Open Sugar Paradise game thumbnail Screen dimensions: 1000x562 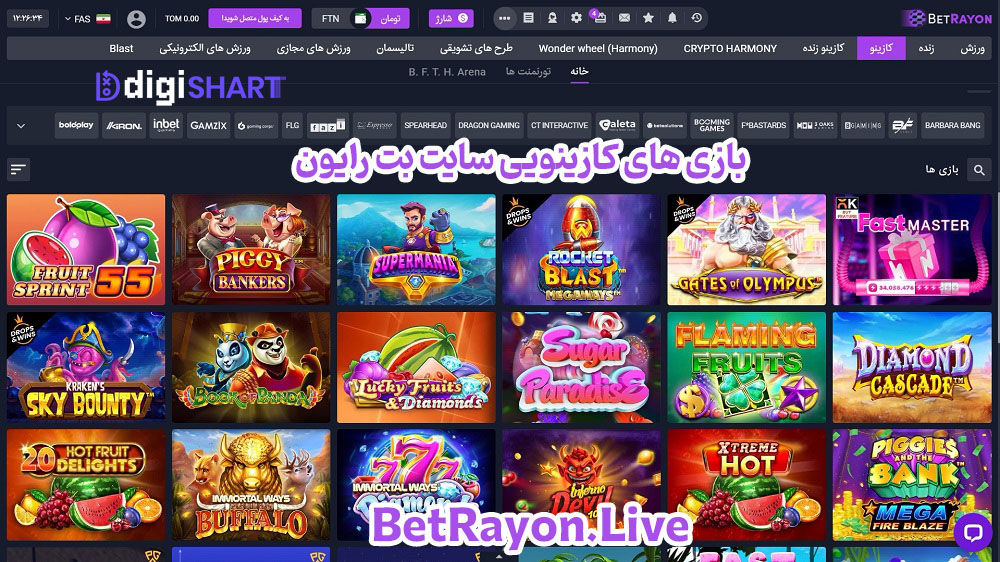coord(582,367)
